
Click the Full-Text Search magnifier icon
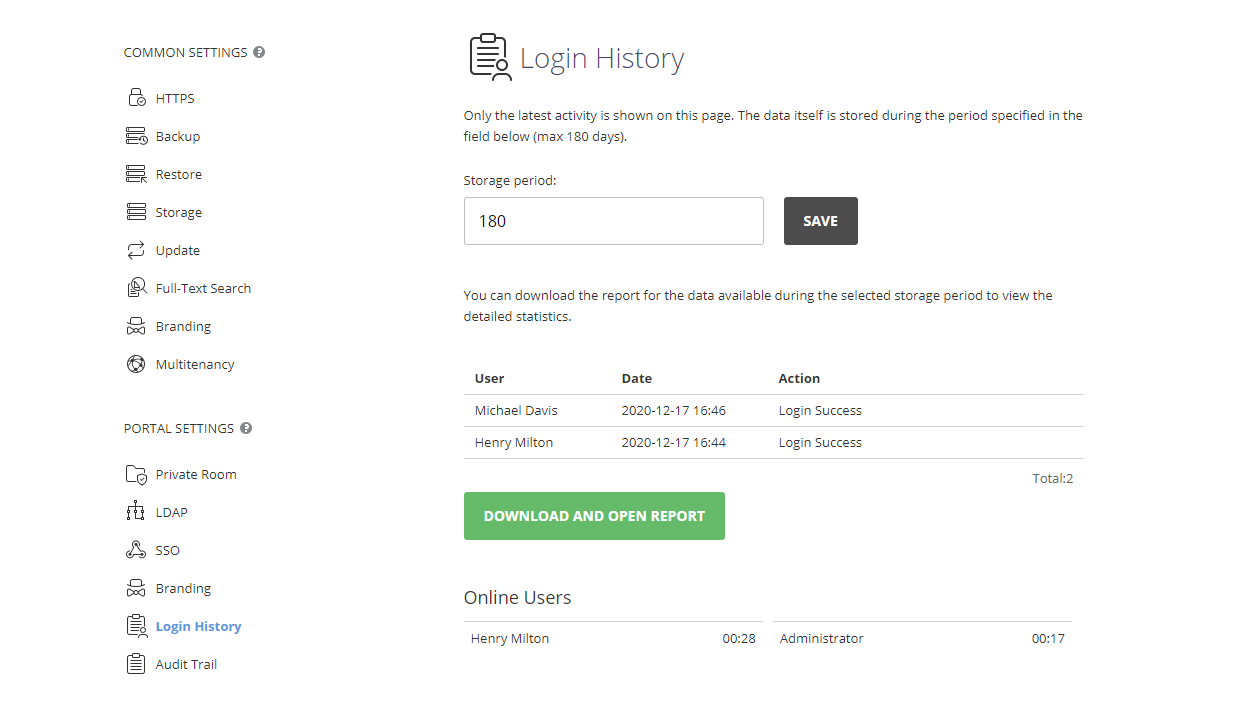coord(136,287)
